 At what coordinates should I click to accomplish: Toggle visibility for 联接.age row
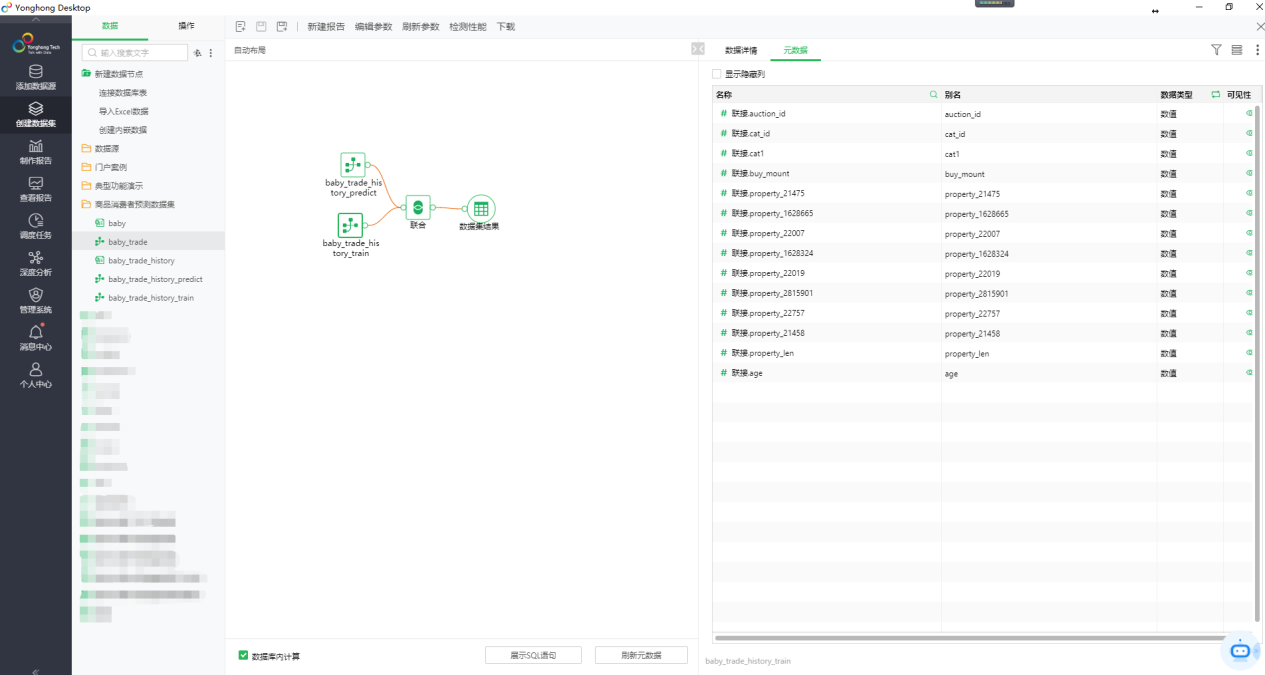click(x=1249, y=372)
